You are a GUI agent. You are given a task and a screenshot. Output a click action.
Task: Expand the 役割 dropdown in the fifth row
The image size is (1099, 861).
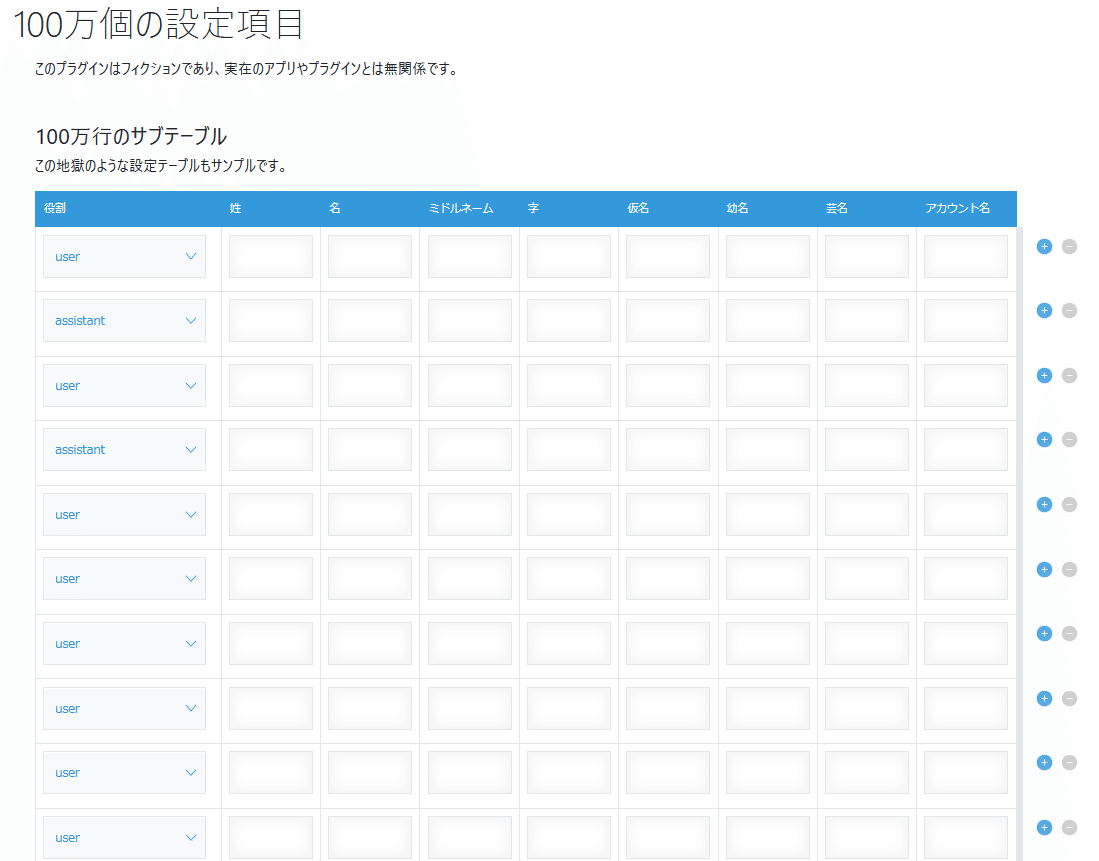coord(124,515)
